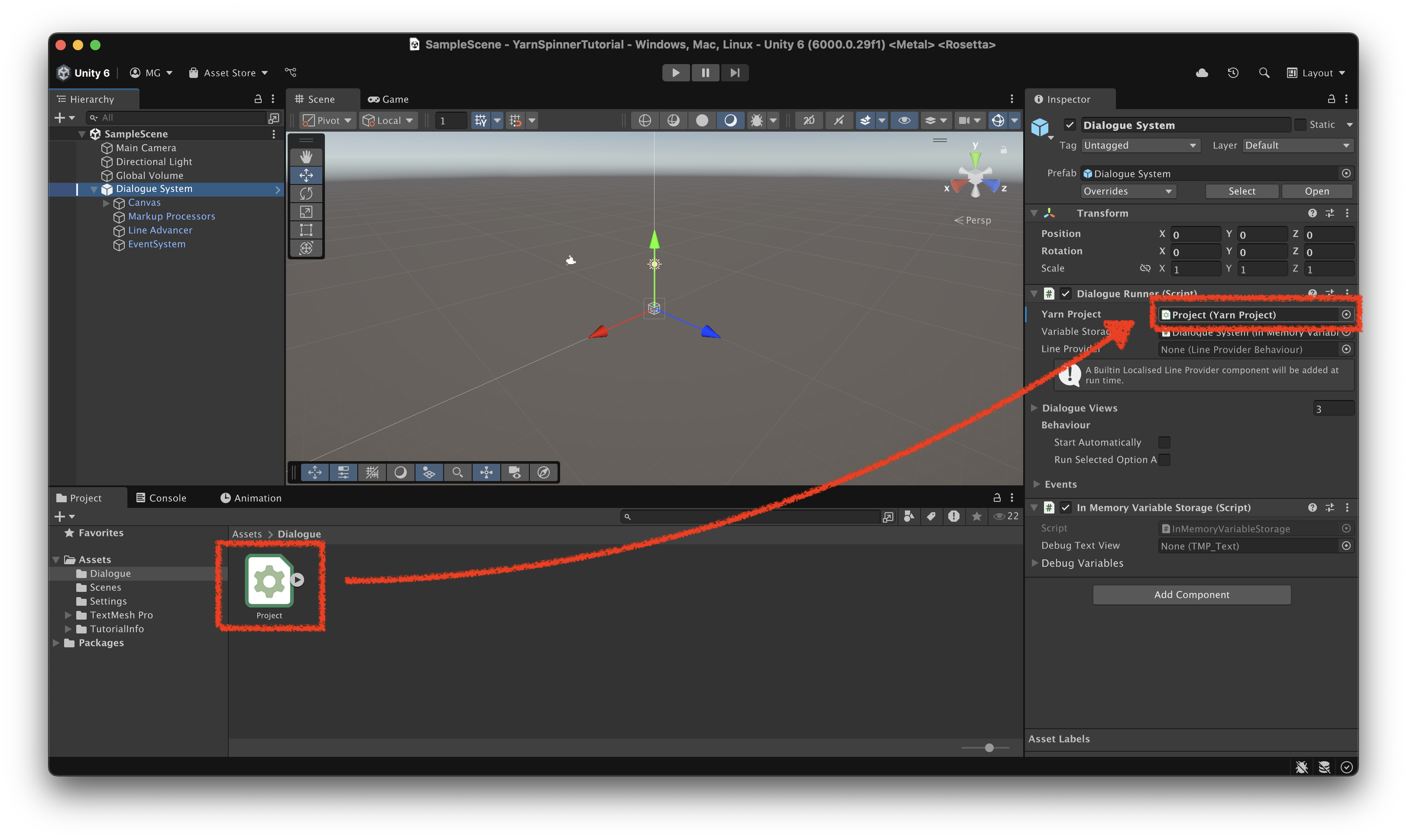Image resolution: width=1407 pixels, height=840 pixels.
Task: Toggle scene gizmos visibility icon
Action: click(998, 120)
